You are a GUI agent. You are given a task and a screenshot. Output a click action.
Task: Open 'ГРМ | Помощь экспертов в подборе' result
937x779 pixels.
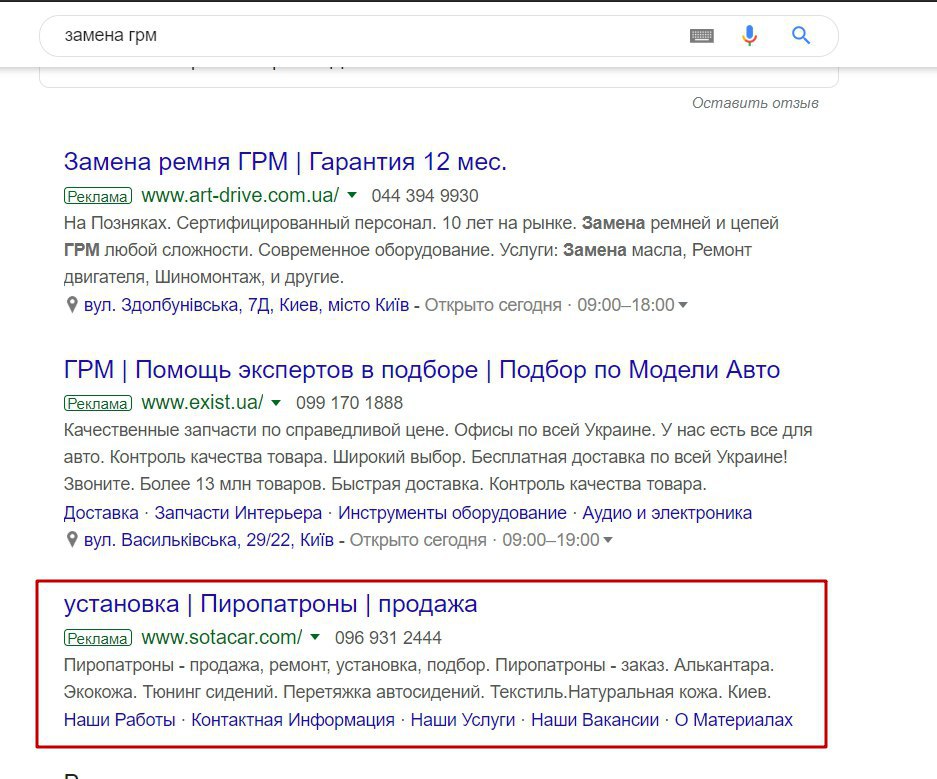(x=421, y=370)
